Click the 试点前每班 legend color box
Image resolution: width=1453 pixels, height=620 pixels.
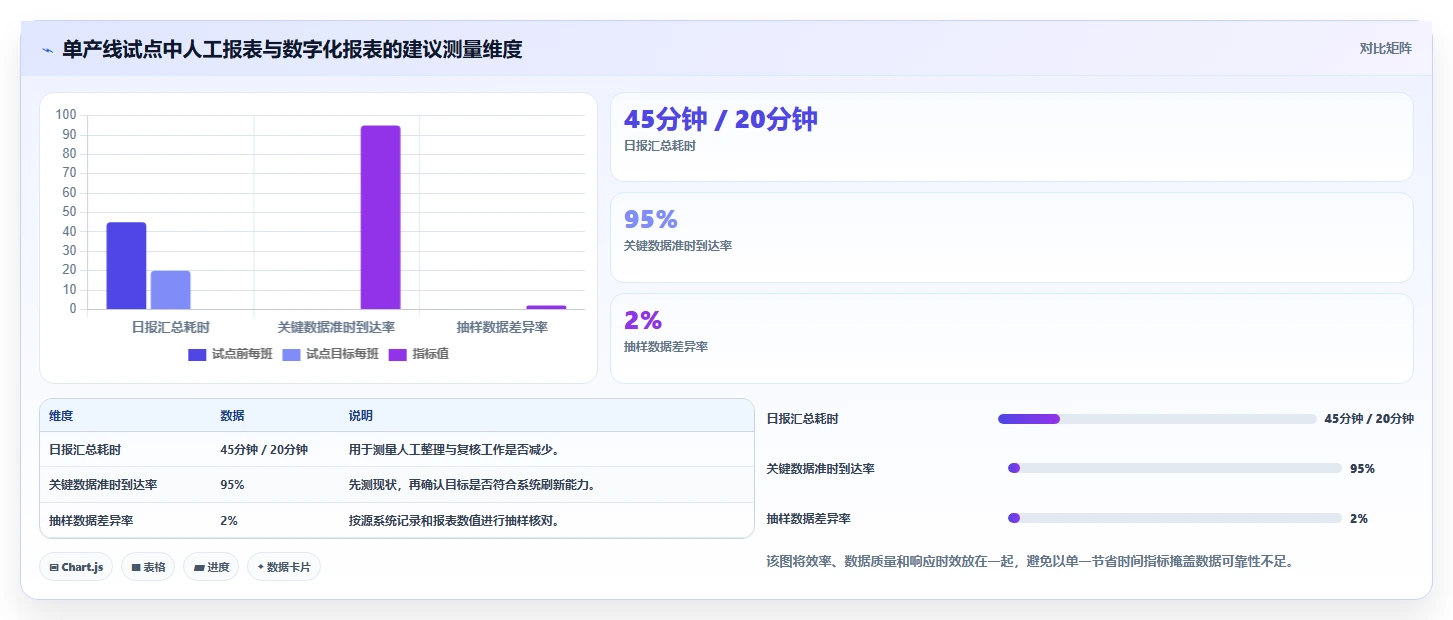pos(197,354)
